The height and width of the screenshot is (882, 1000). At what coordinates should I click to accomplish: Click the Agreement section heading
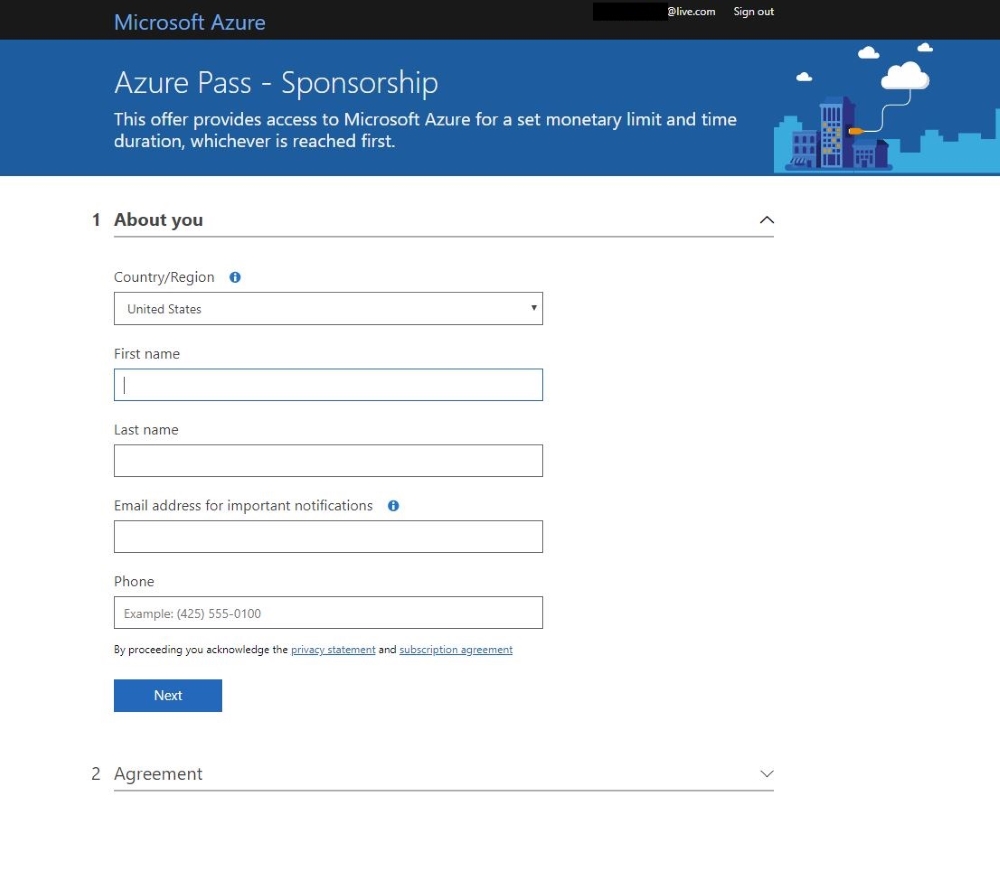(158, 773)
